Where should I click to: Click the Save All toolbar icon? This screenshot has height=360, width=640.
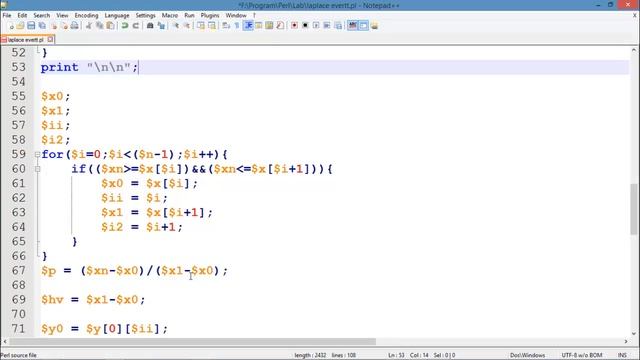[42, 26]
